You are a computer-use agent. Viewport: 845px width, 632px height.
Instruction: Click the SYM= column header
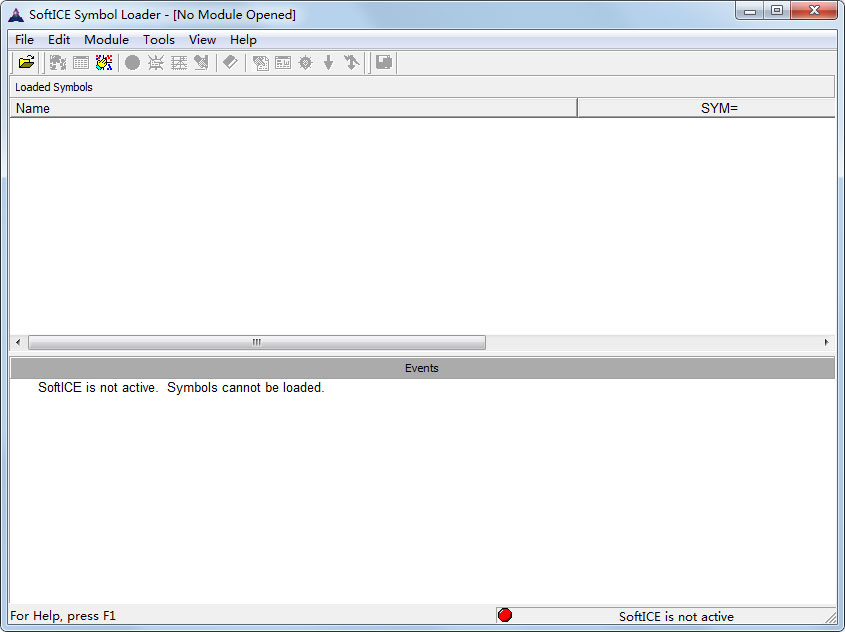707,108
